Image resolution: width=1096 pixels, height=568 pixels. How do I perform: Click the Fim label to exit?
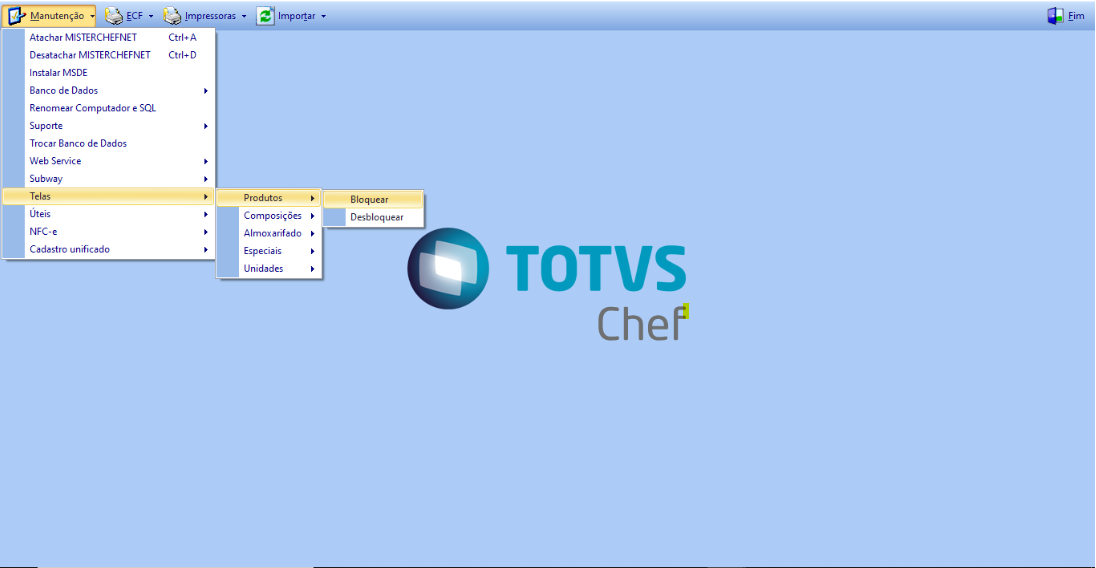(x=1076, y=16)
